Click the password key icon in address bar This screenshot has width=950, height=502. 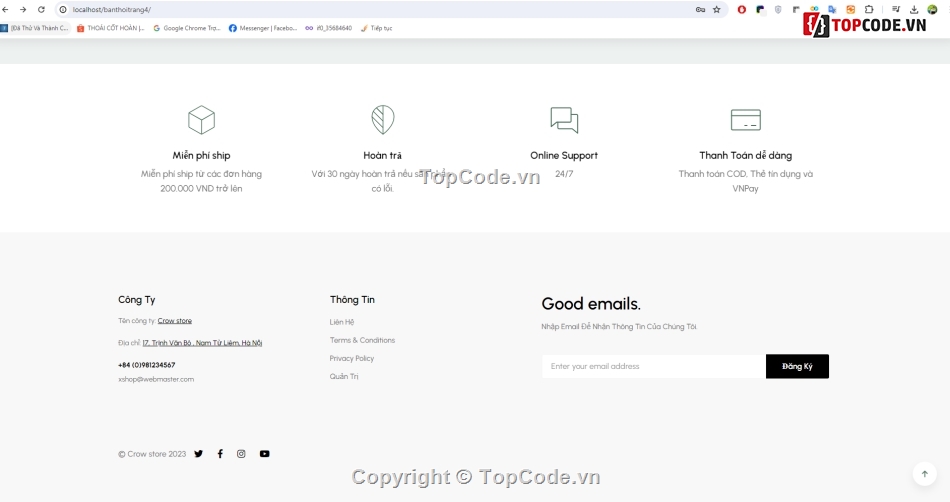click(x=700, y=10)
